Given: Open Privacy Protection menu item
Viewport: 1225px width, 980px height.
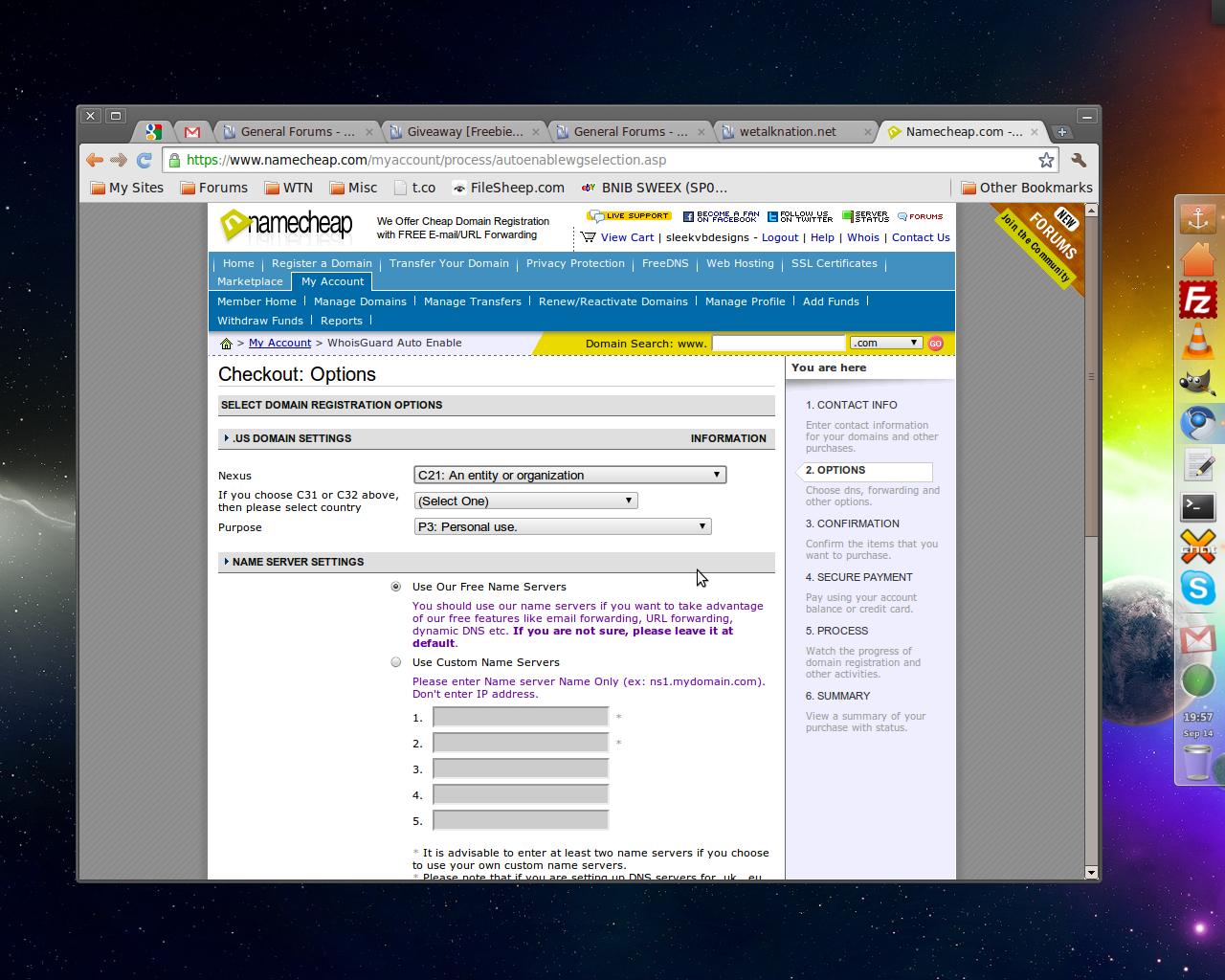Looking at the screenshot, I should tap(575, 263).
